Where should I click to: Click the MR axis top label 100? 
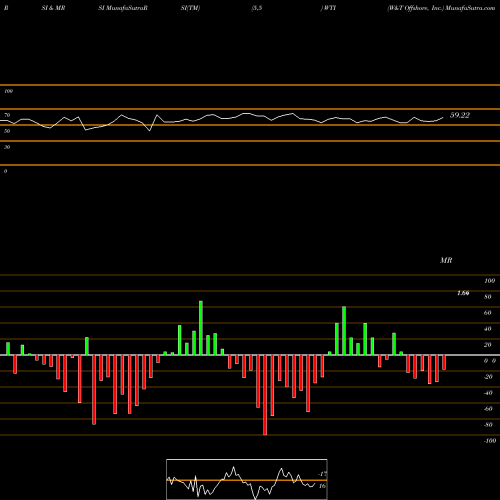pyautogui.click(x=489, y=281)
